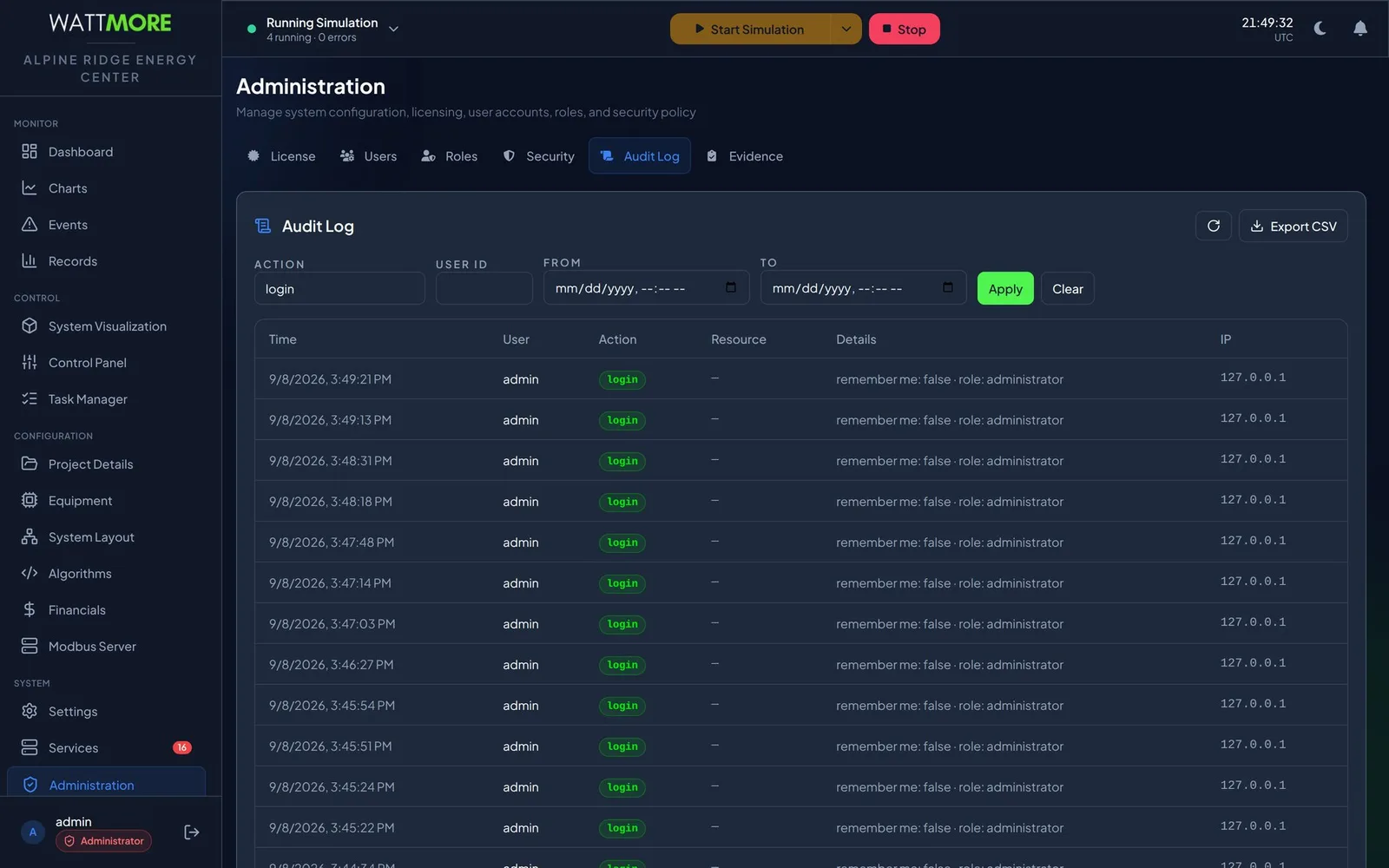Click the WATTMORE logo
1389x868 pixels.
[110, 23]
